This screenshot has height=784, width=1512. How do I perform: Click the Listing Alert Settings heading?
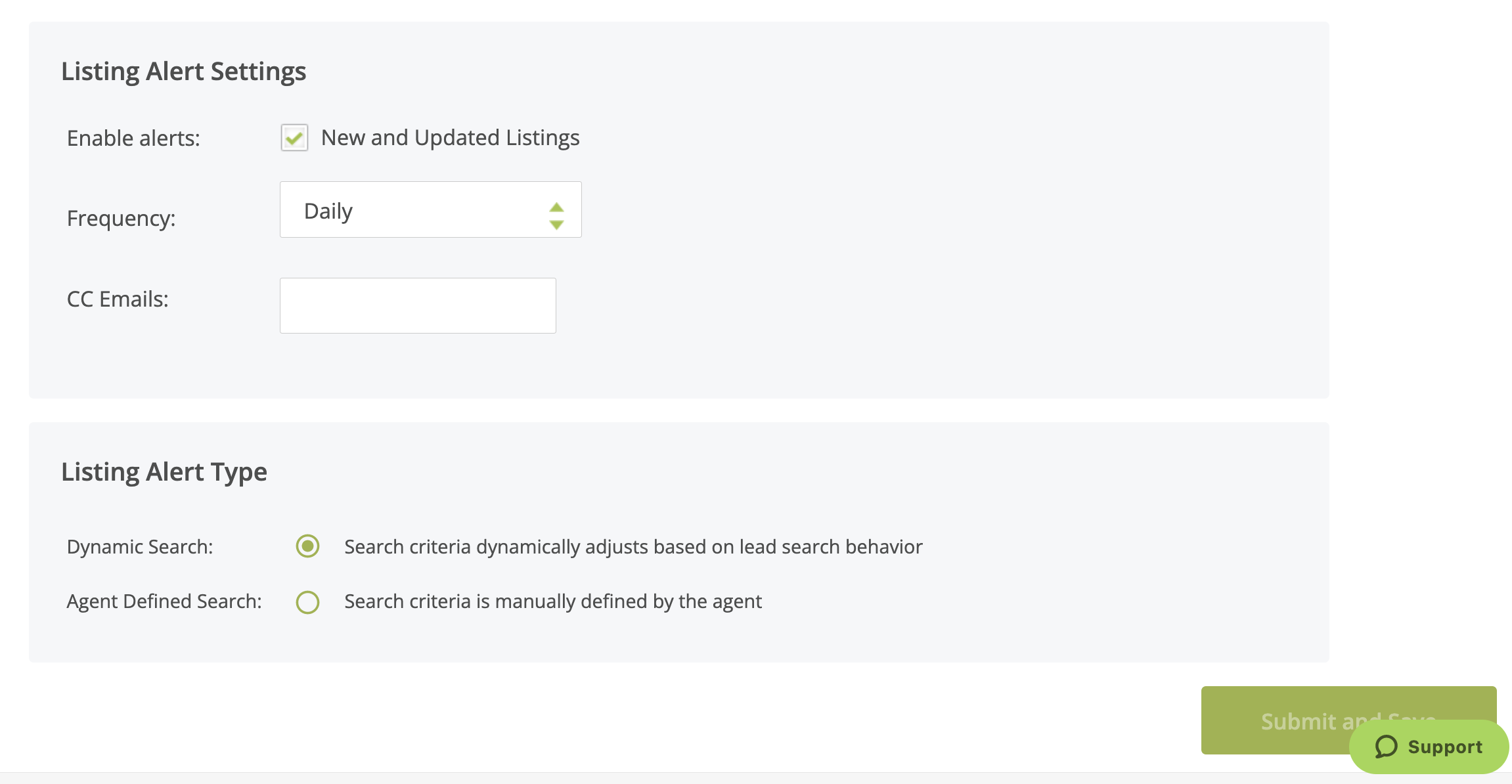[184, 71]
